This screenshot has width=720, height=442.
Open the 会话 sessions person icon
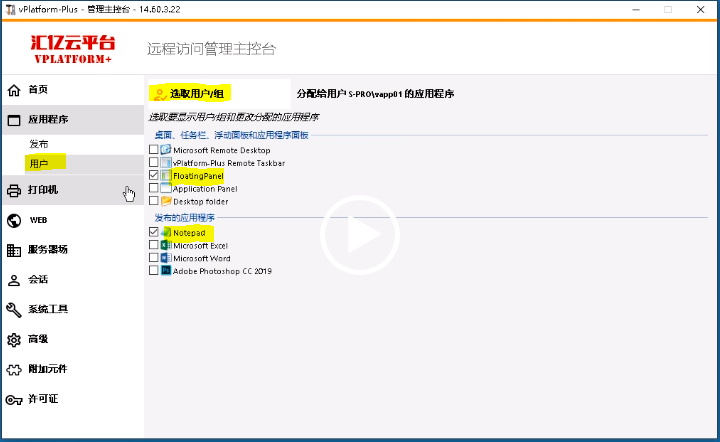click(14, 280)
